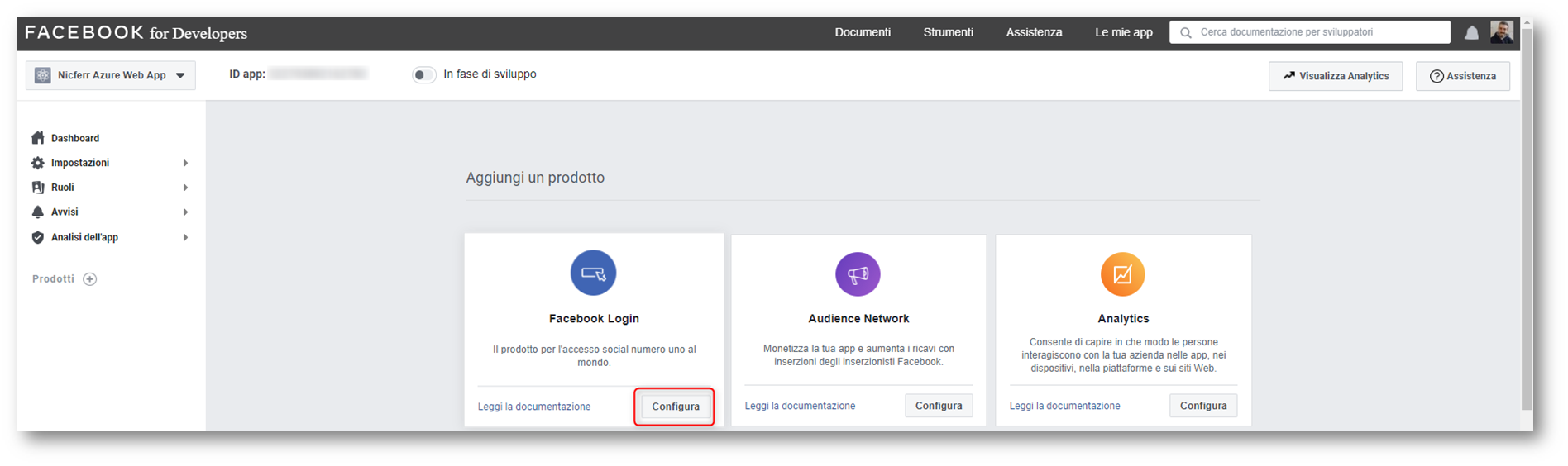Click the Facebook Login card title
This screenshot has height=466, width=1568.
point(594,319)
